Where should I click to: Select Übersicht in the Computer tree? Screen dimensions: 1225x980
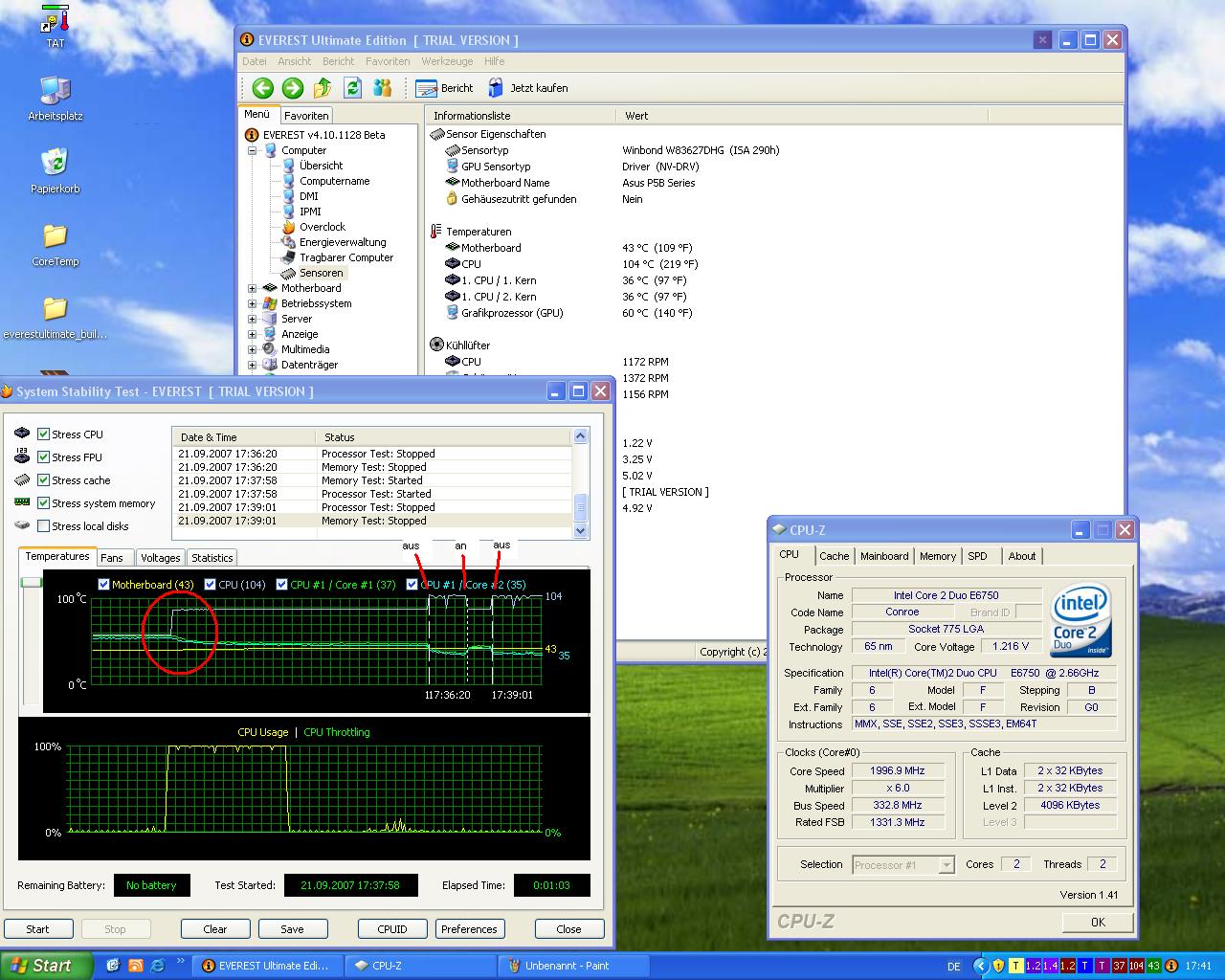(x=321, y=166)
